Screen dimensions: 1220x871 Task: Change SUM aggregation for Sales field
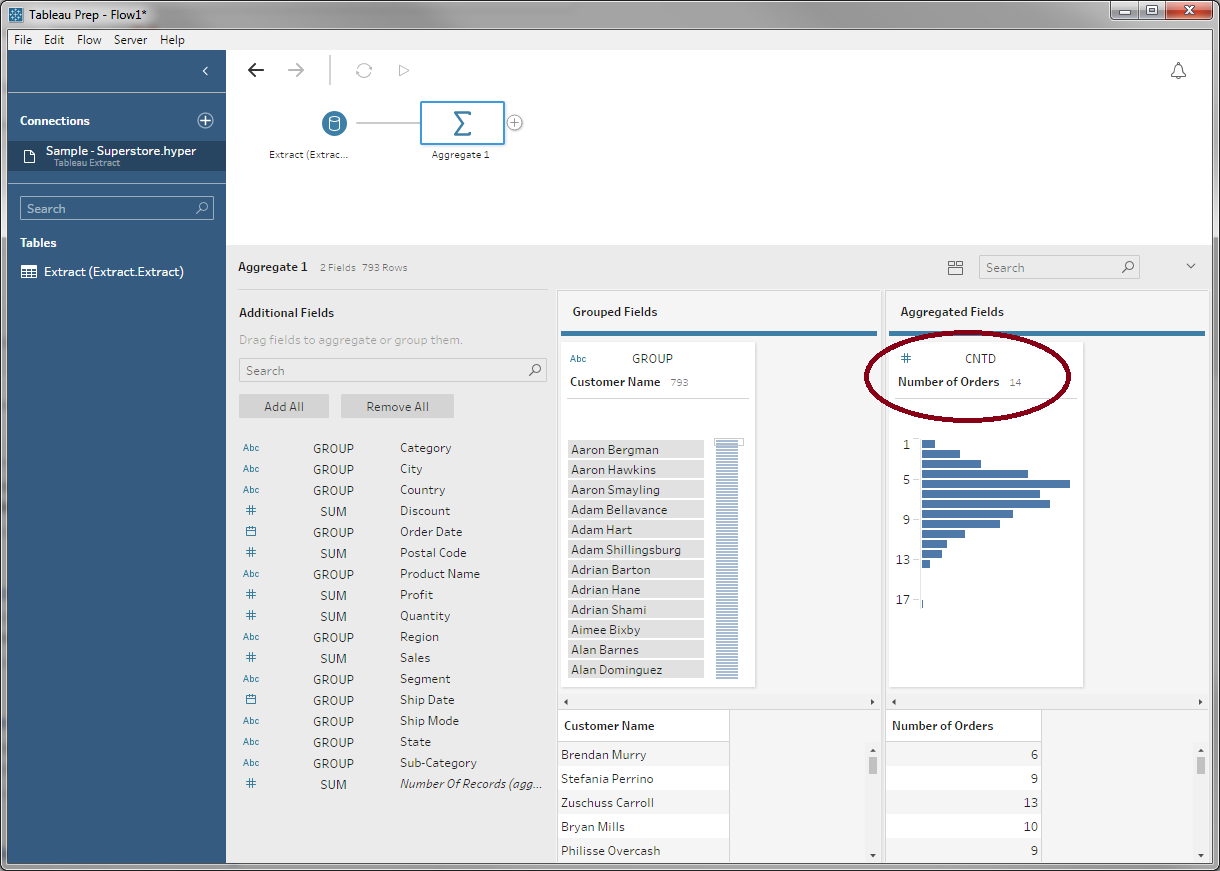(333, 658)
